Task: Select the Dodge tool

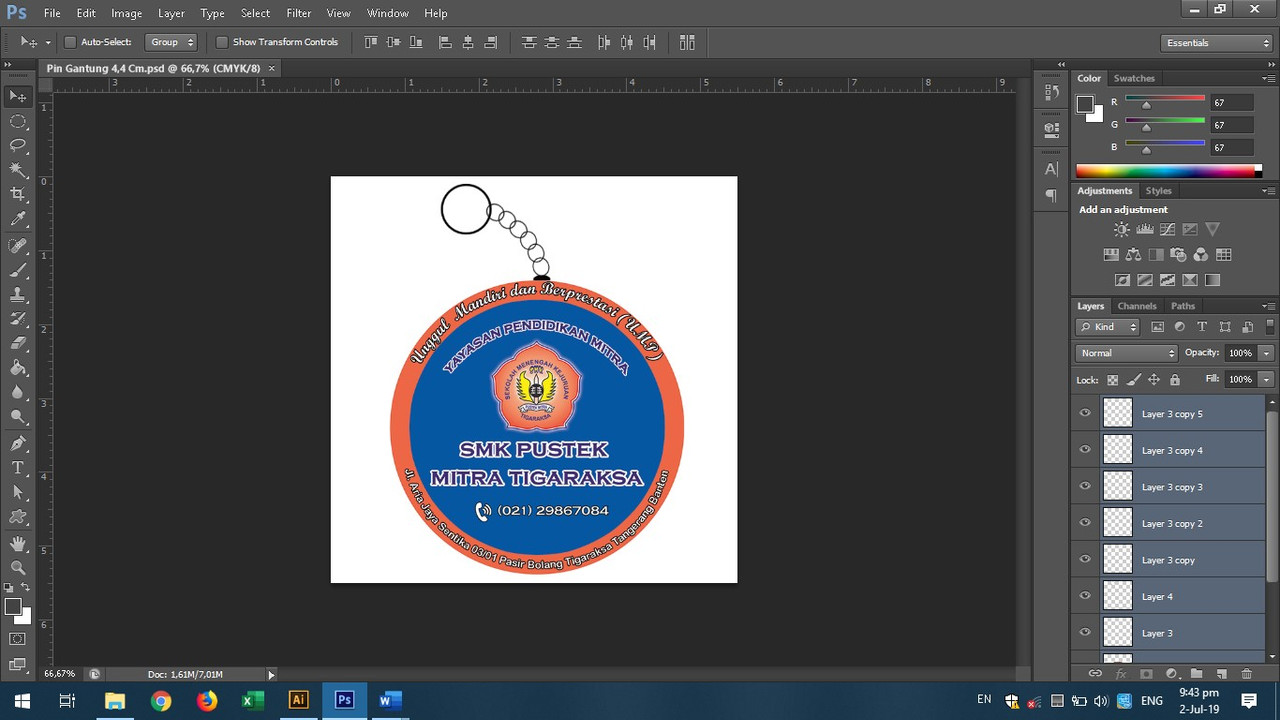Action: tap(18, 417)
